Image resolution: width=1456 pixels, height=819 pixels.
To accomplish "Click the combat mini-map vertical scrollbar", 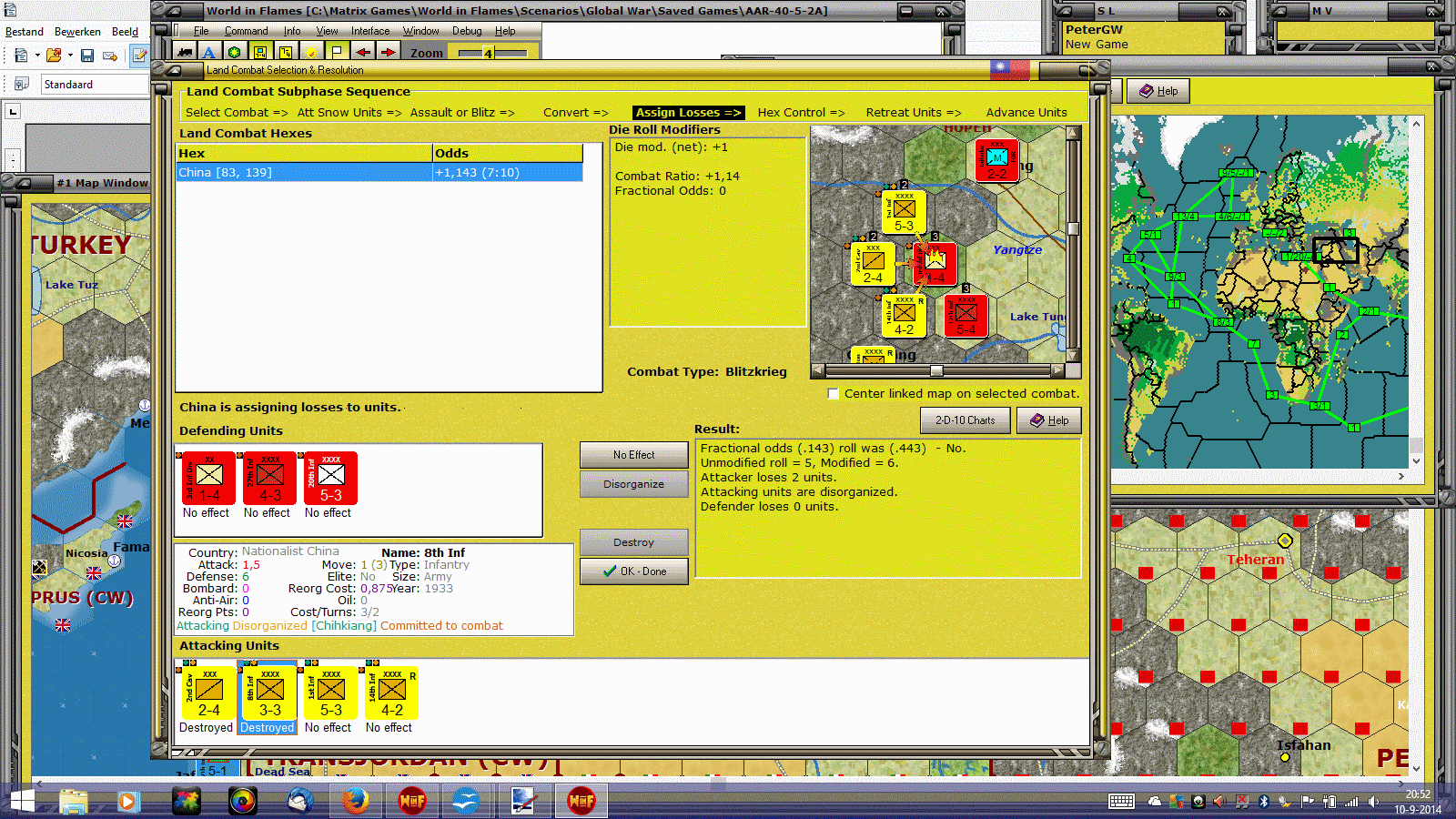I will tap(1074, 244).
